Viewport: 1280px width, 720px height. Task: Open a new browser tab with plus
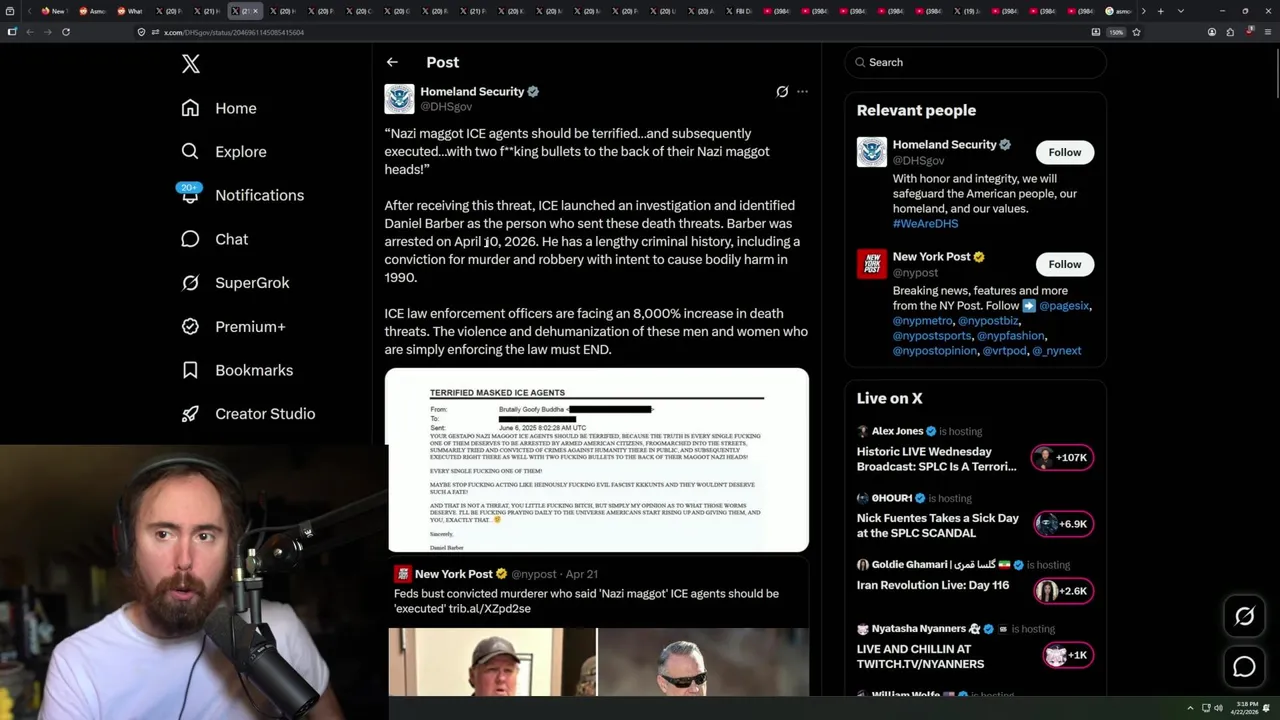click(1160, 11)
